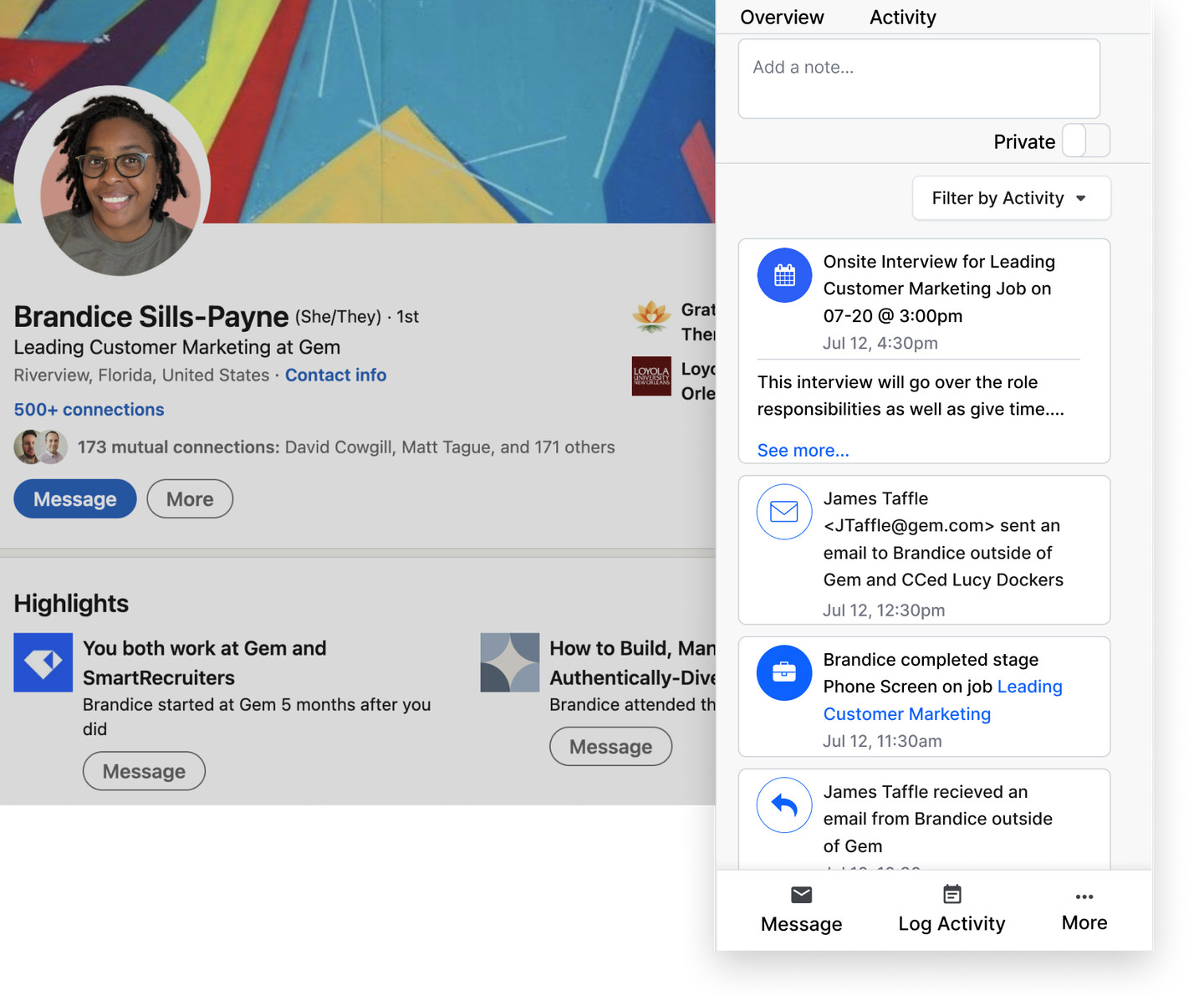
Task: Click 'Brandice started at Gem 5 months' text
Action: [257, 717]
